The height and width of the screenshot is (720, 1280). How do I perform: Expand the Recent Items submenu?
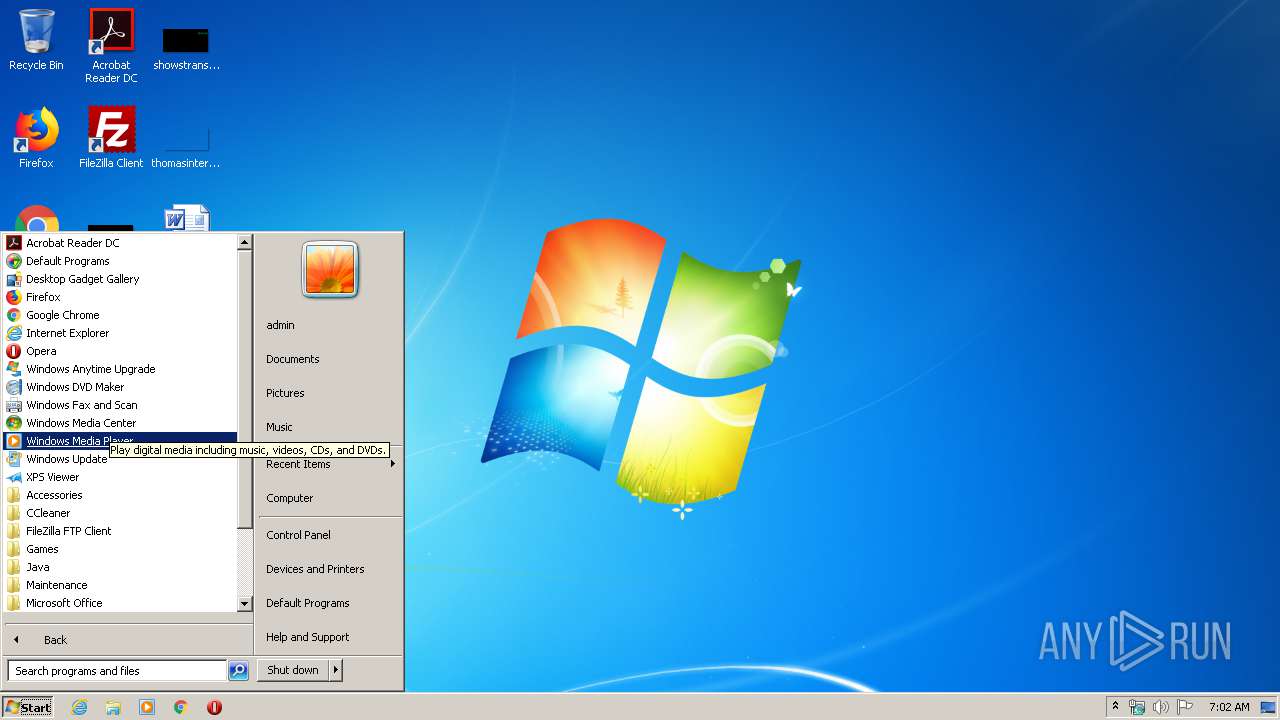click(330, 464)
